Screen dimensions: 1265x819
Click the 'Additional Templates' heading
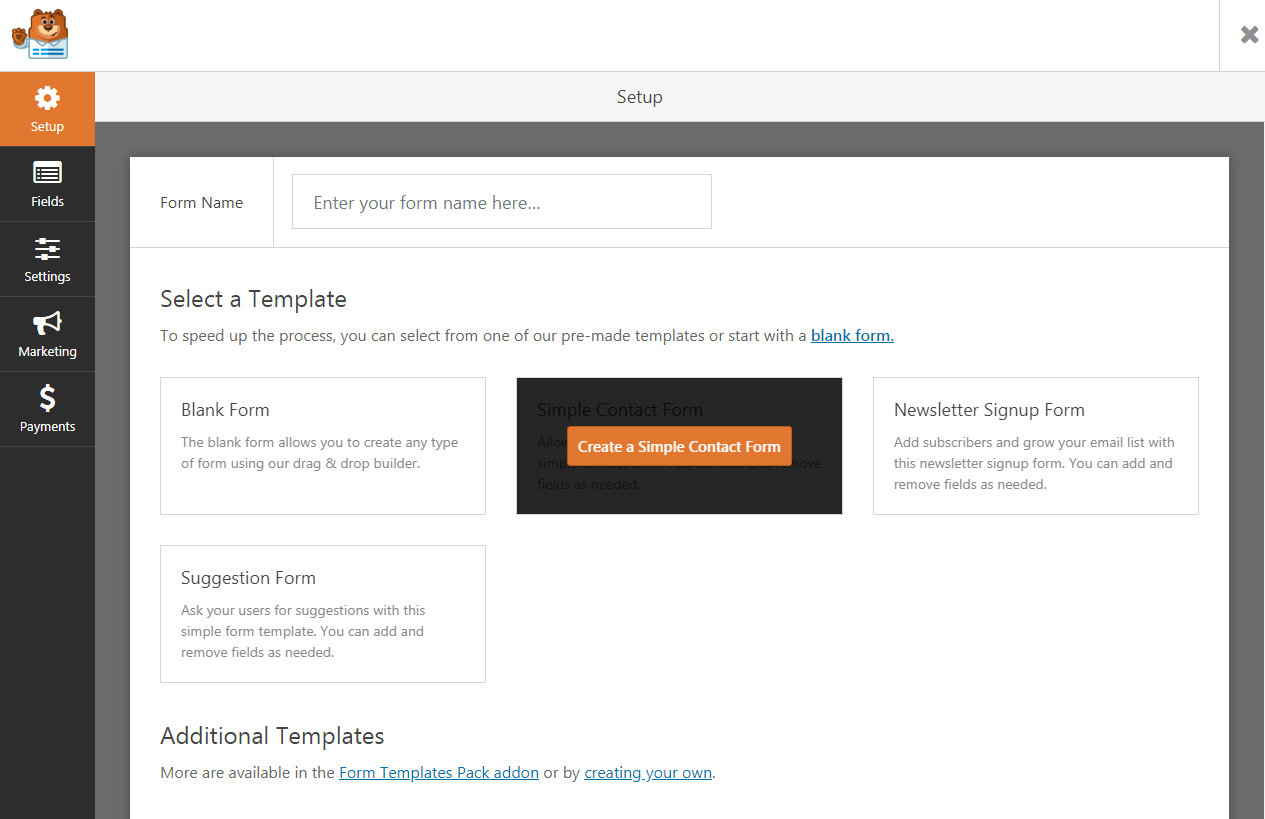[272, 736]
